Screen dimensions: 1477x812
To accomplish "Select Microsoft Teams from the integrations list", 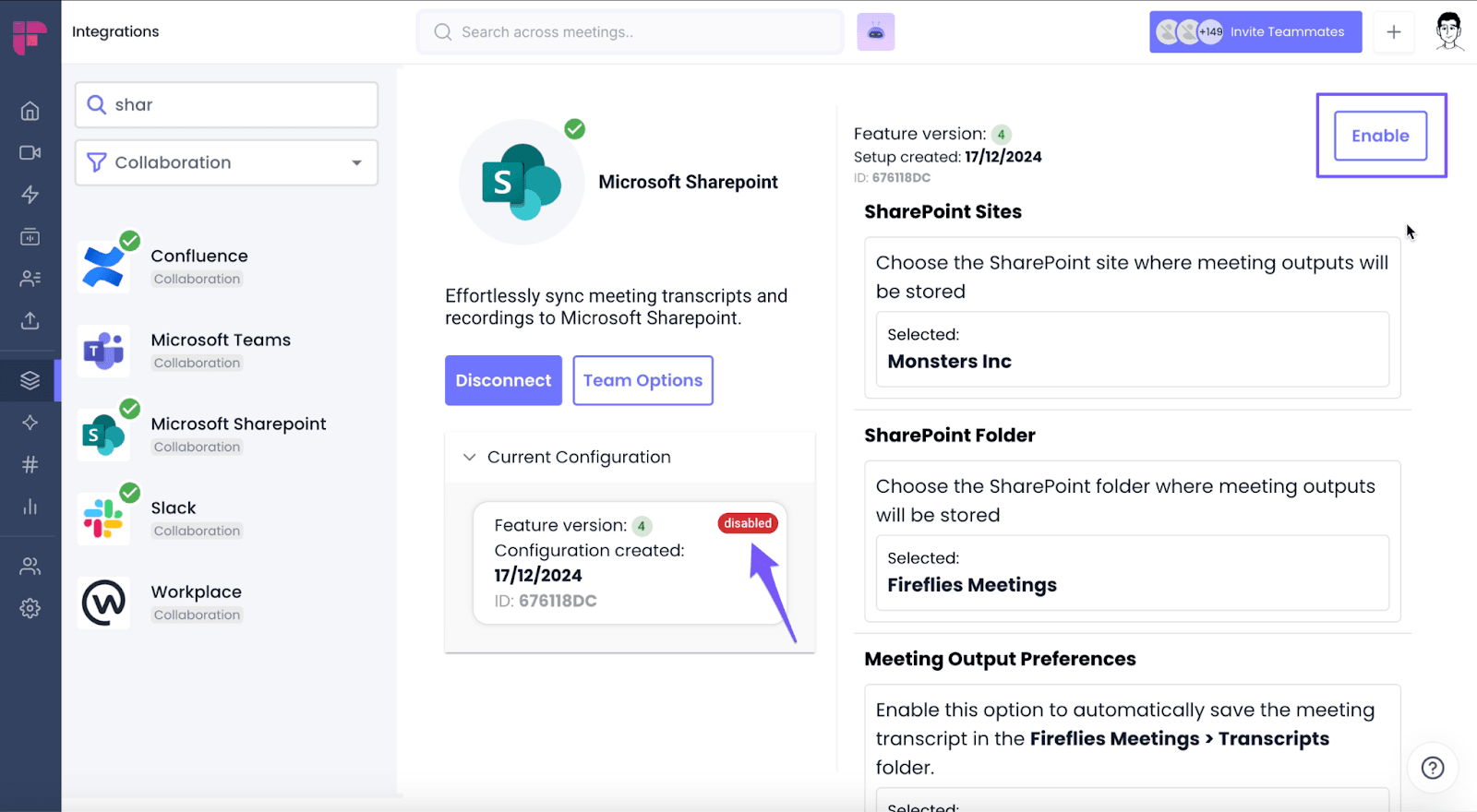I will point(221,340).
